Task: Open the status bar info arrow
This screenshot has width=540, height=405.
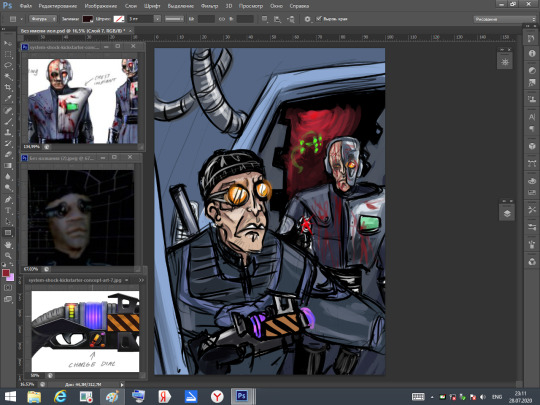Action: [122, 384]
